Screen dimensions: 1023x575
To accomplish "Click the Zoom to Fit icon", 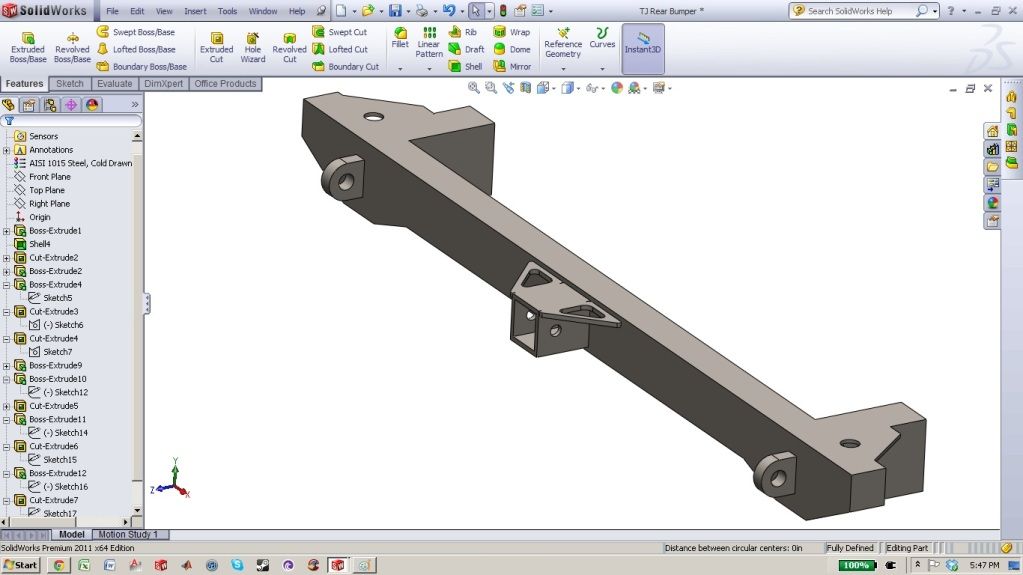I will [474, 87].
